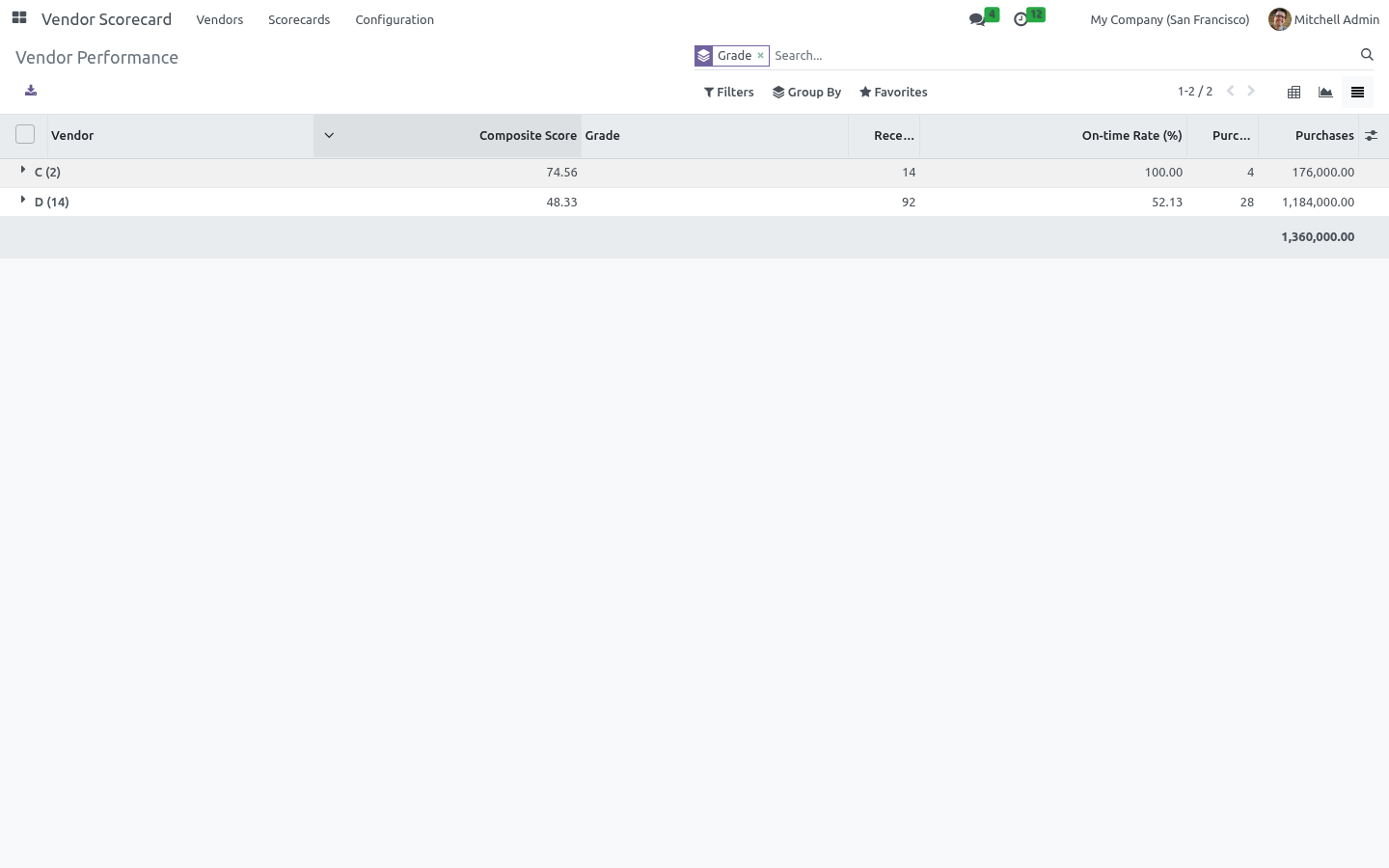Open the Scorecards menu
Viewport: 1389px width, 868px height.
coord(299,19)
